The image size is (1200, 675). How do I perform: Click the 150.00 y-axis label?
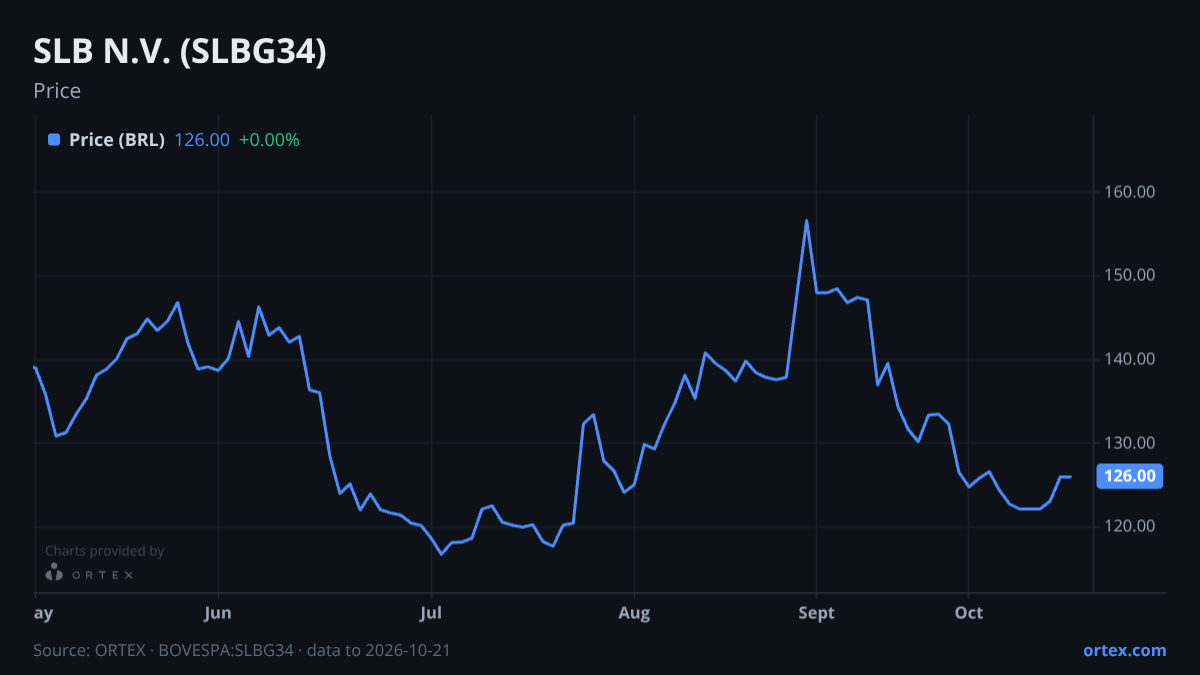[1132, 275]
